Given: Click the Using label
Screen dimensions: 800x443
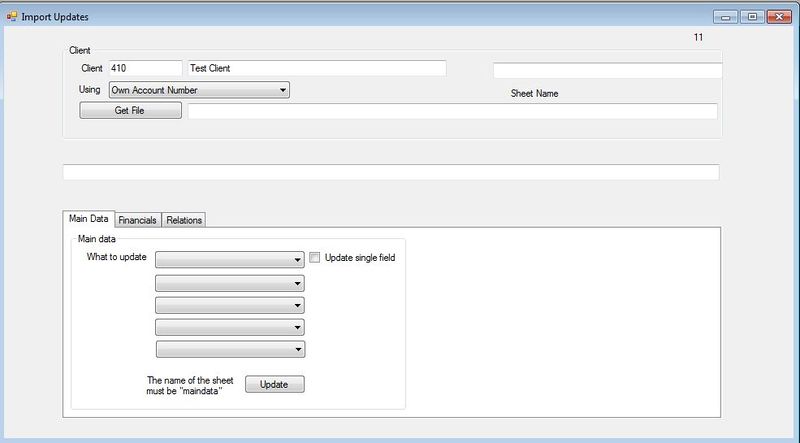Looking at the screenshot, I should [89, 89].
